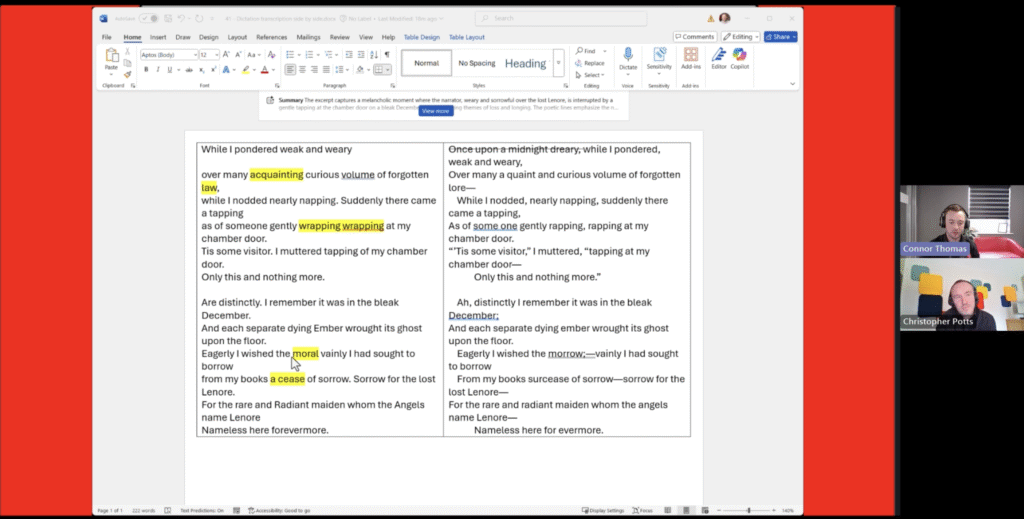
Task: Apply the red font color
Action: pos(264,70)
